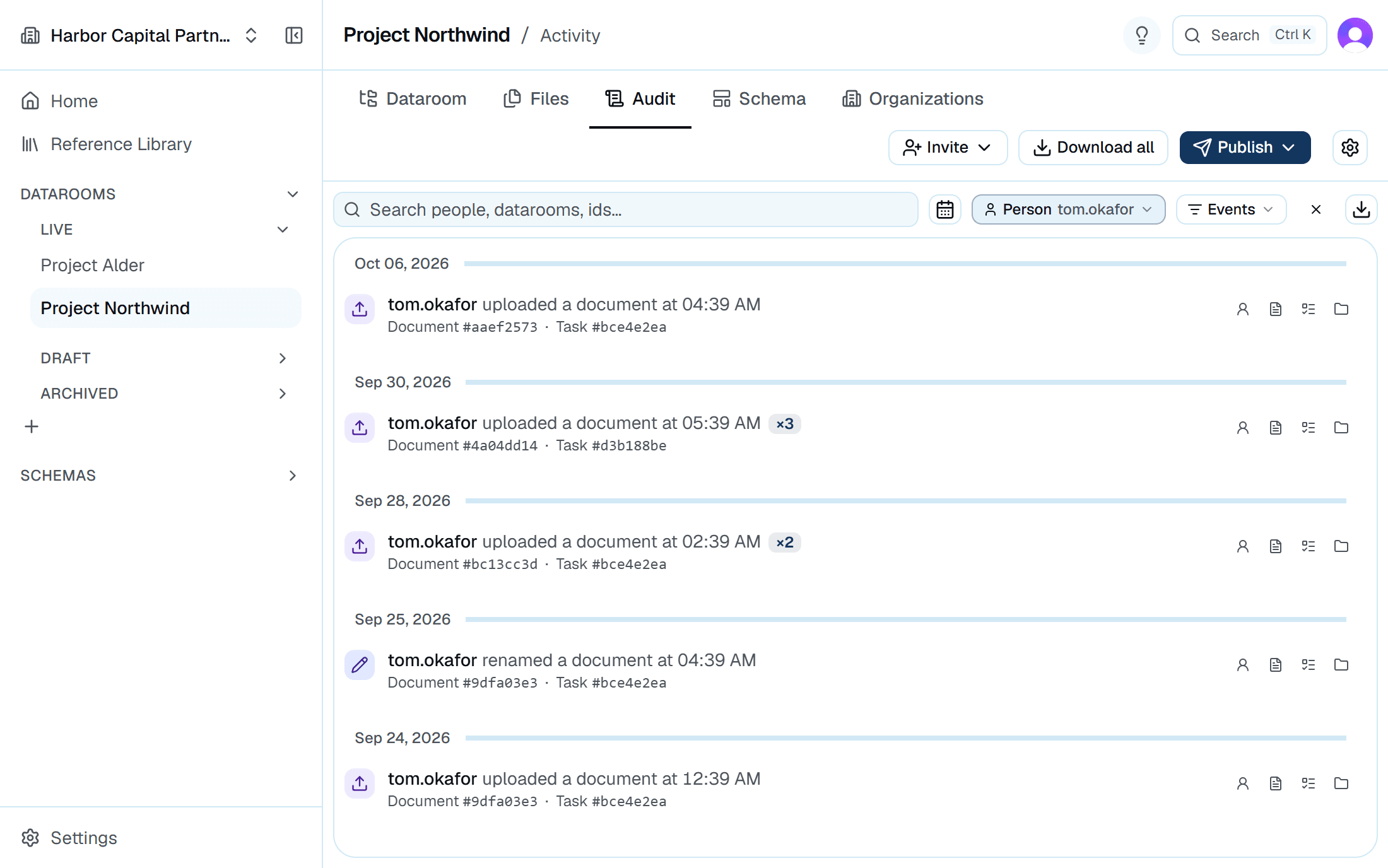Image resolution: width=1388 pixels, height=868 pixels.
Task: Clear filters with the X icon
Action: 1315,209
